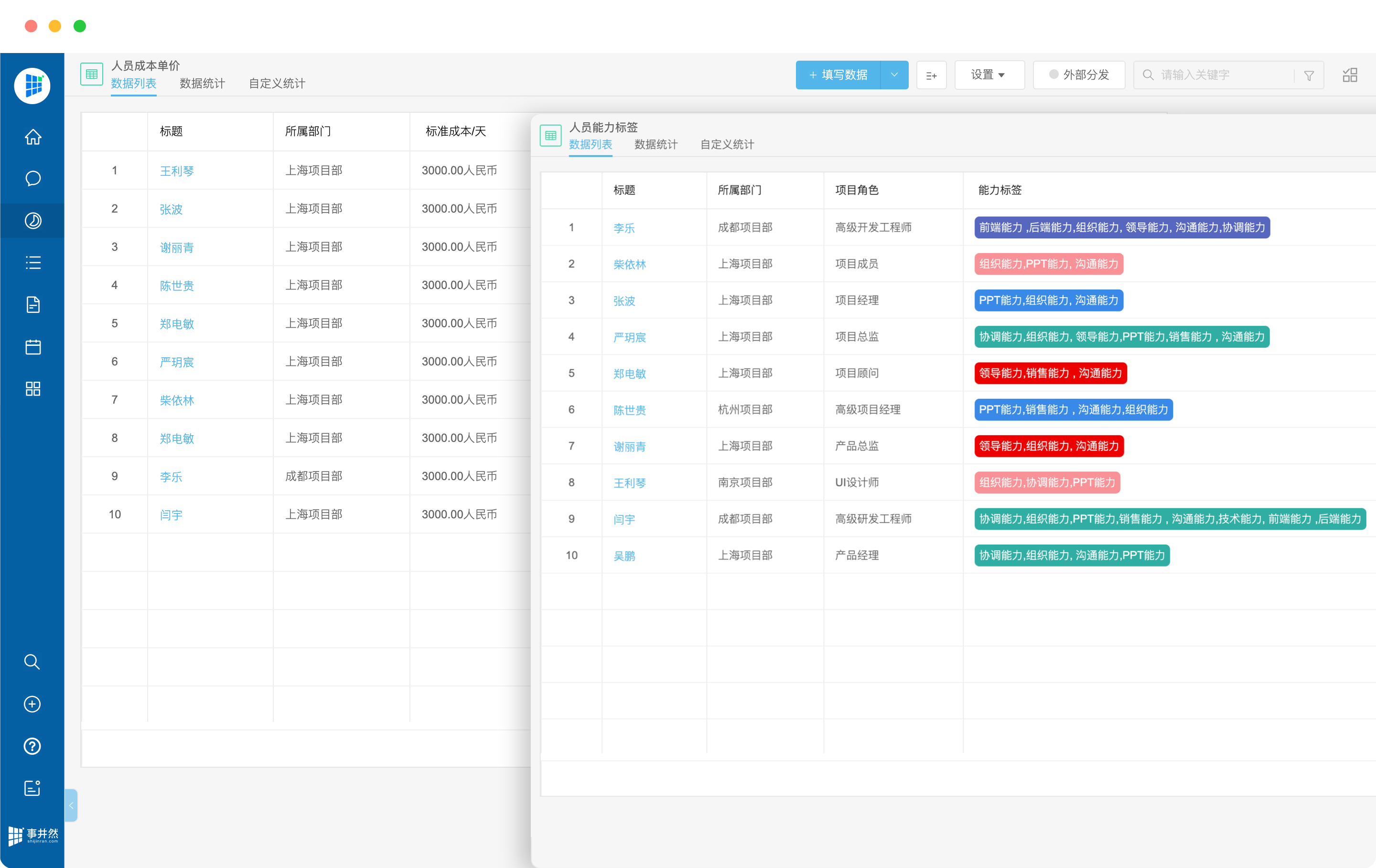This screenshot has height=868, width=1376.
Task: Open the 王利琴 link in cost table
Action: click(177, 171)
